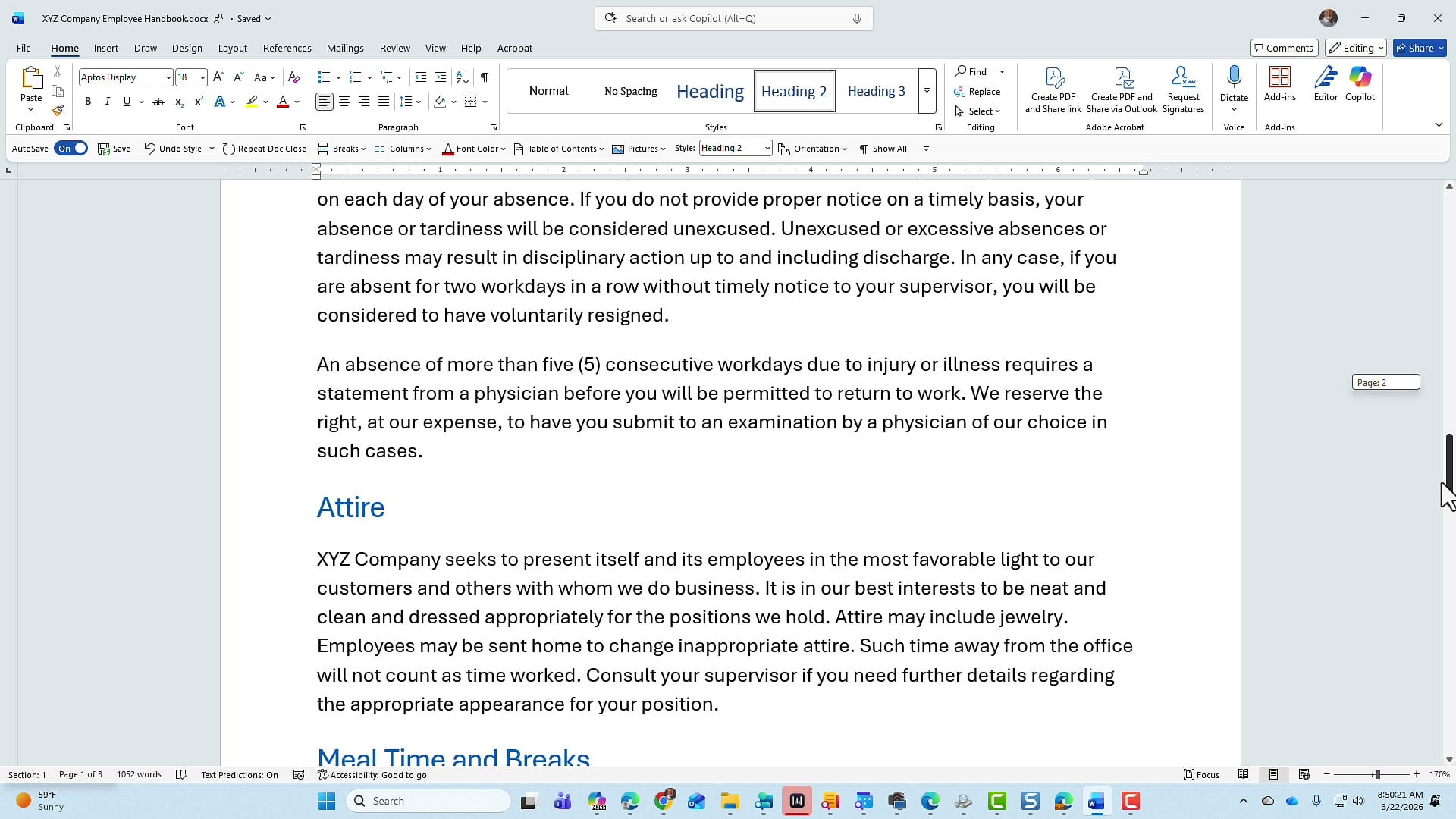1456x819 pixels.
Task: Click Replace in the Editing group
Action: pos(978,91)
